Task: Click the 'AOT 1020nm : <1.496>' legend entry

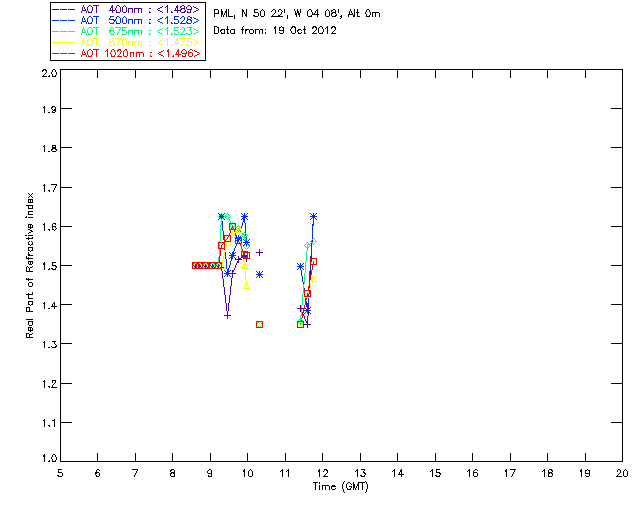Action: 126,53
